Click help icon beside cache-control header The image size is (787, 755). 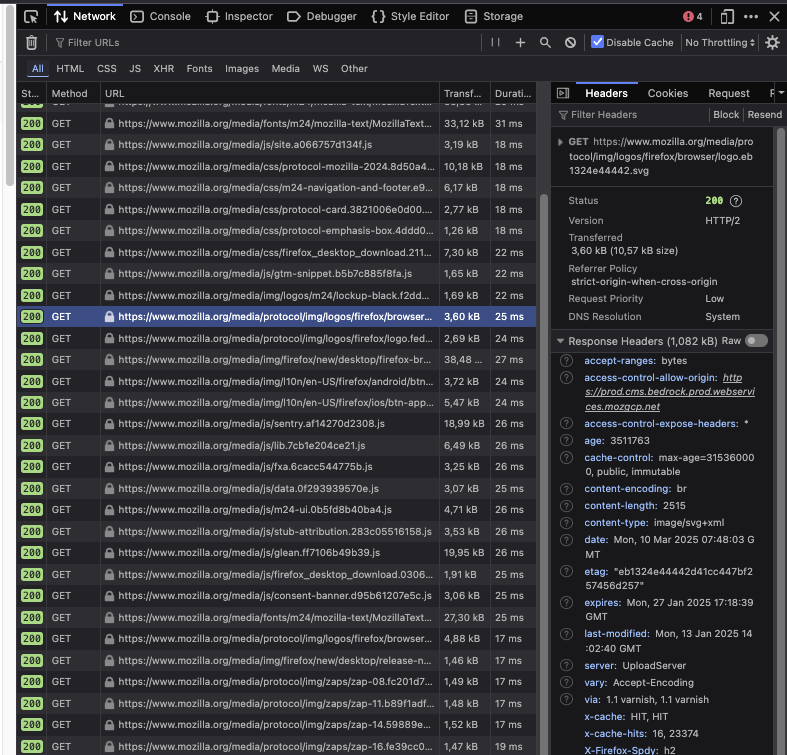point(566,457)
